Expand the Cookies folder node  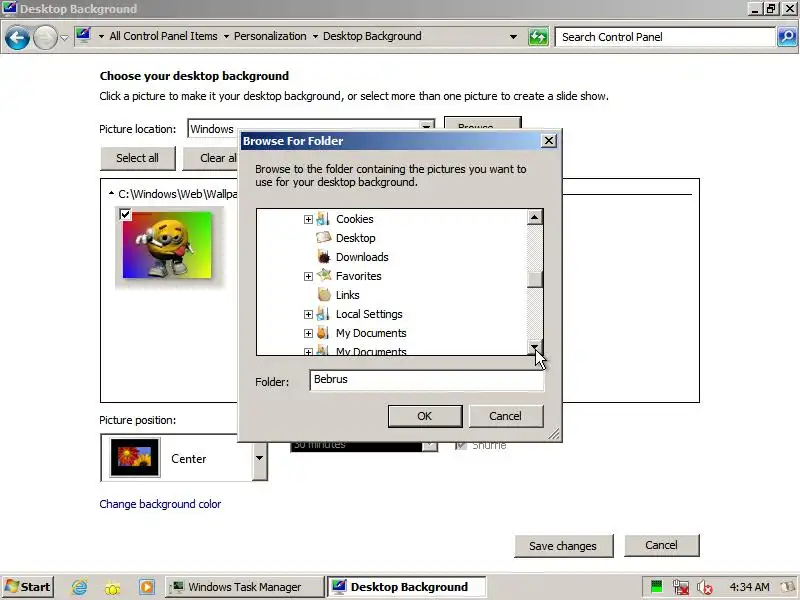(308, 219)
